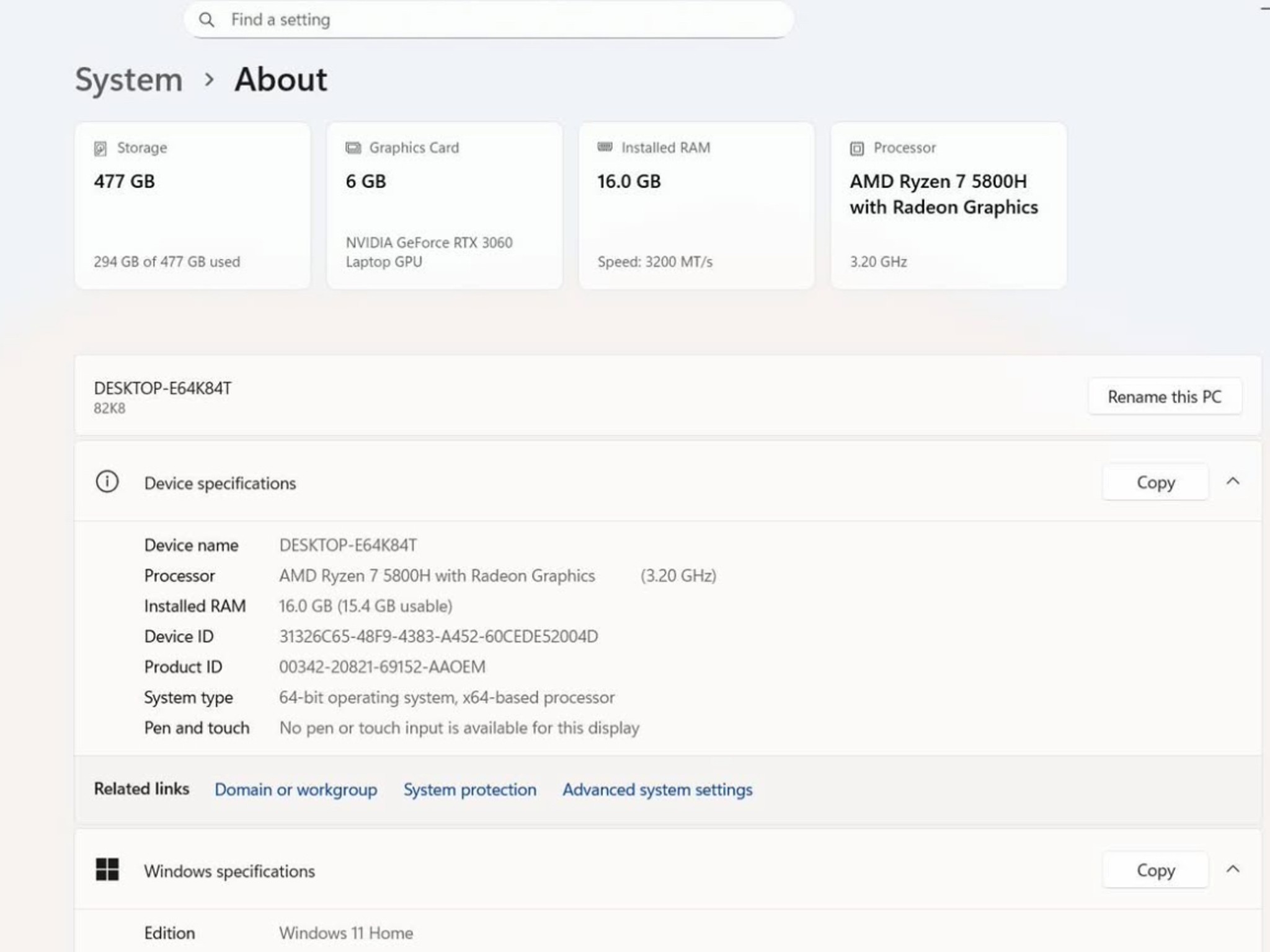Click 'NVIDIA GeForce RTX 3060 Laptop GPU' text
This screenshot has width=1270, height=952.
(x=429, y=252)
